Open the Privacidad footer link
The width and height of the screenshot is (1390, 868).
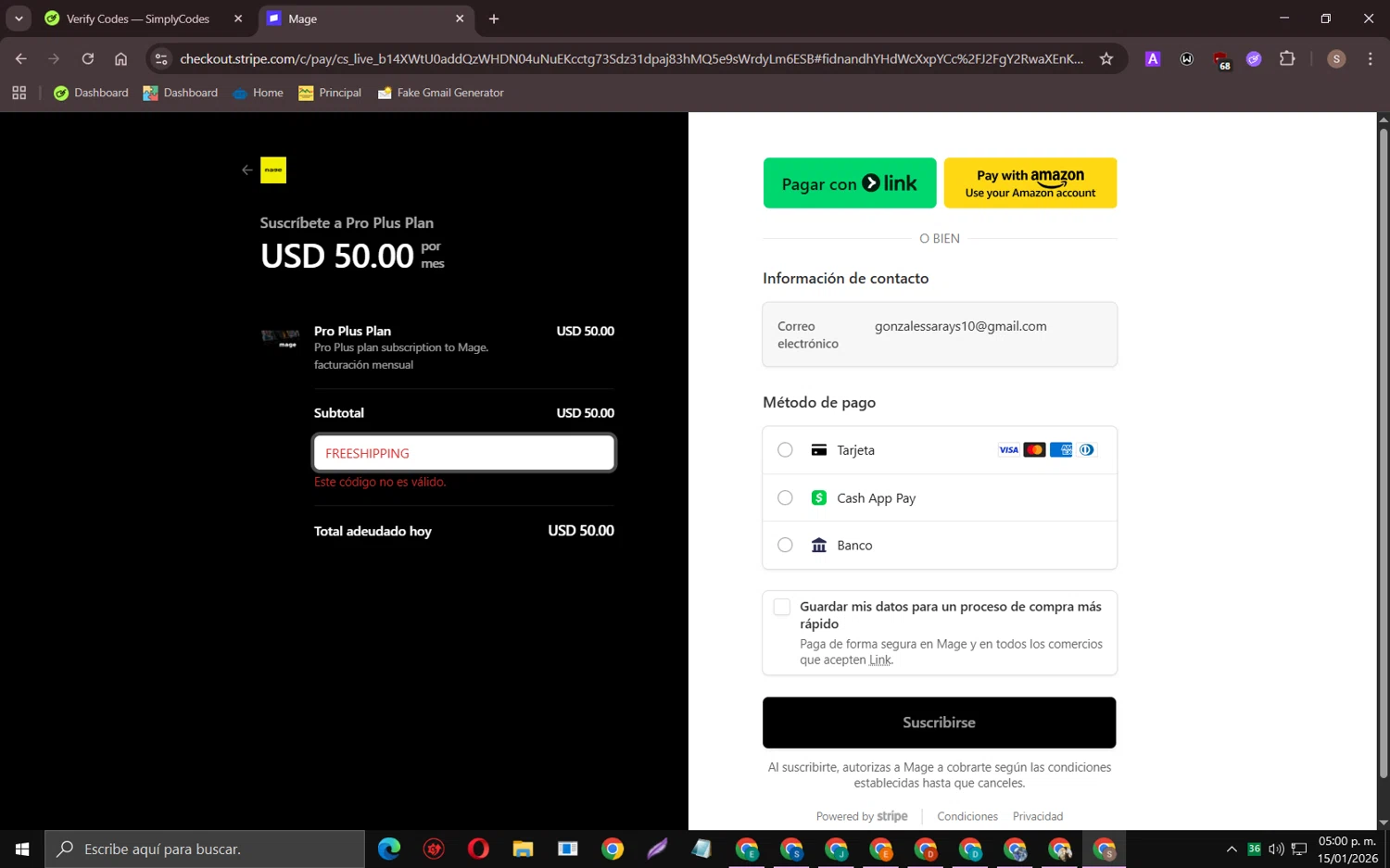coord(1038,816)
